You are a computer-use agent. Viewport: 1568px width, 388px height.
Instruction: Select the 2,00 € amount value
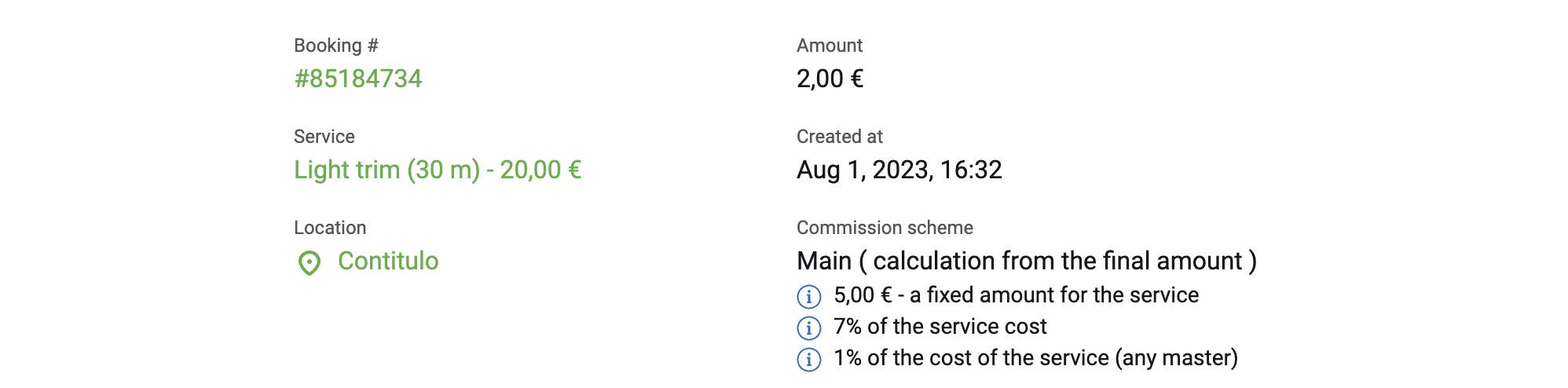point(830,79)
